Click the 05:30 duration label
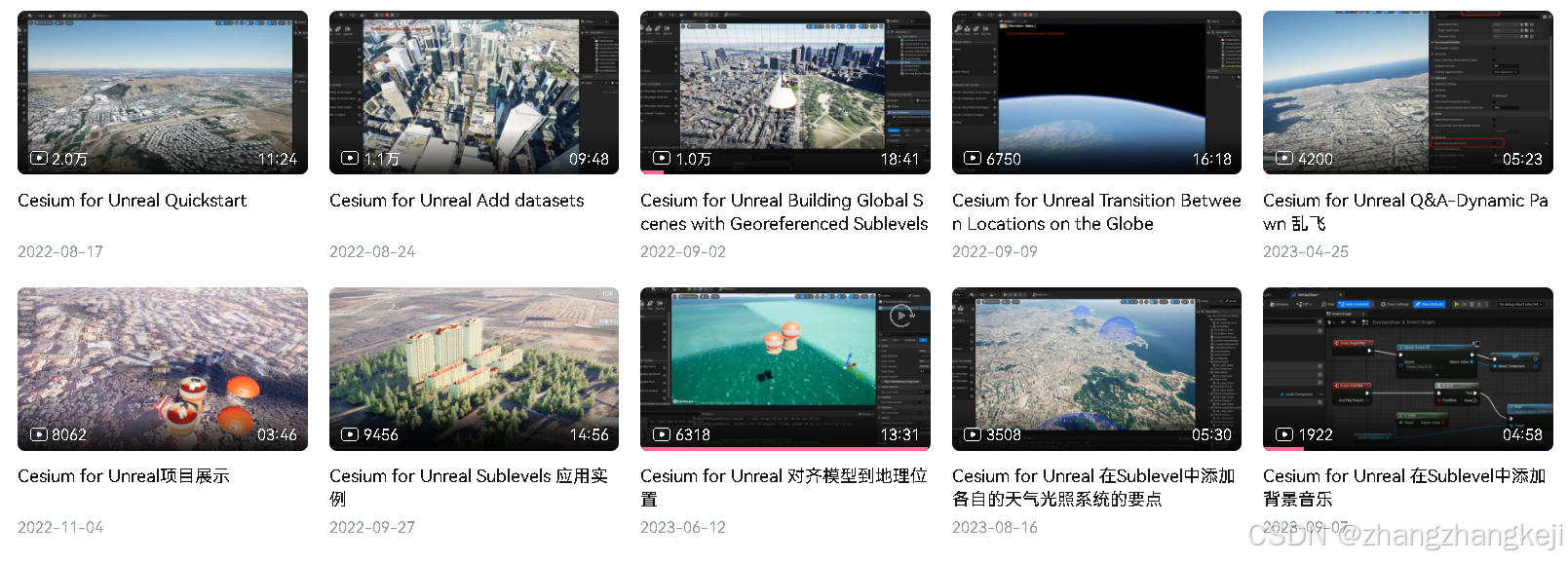Image resolution: width=1568 pixels, height=562 pixels. (x=1211, y=434)
